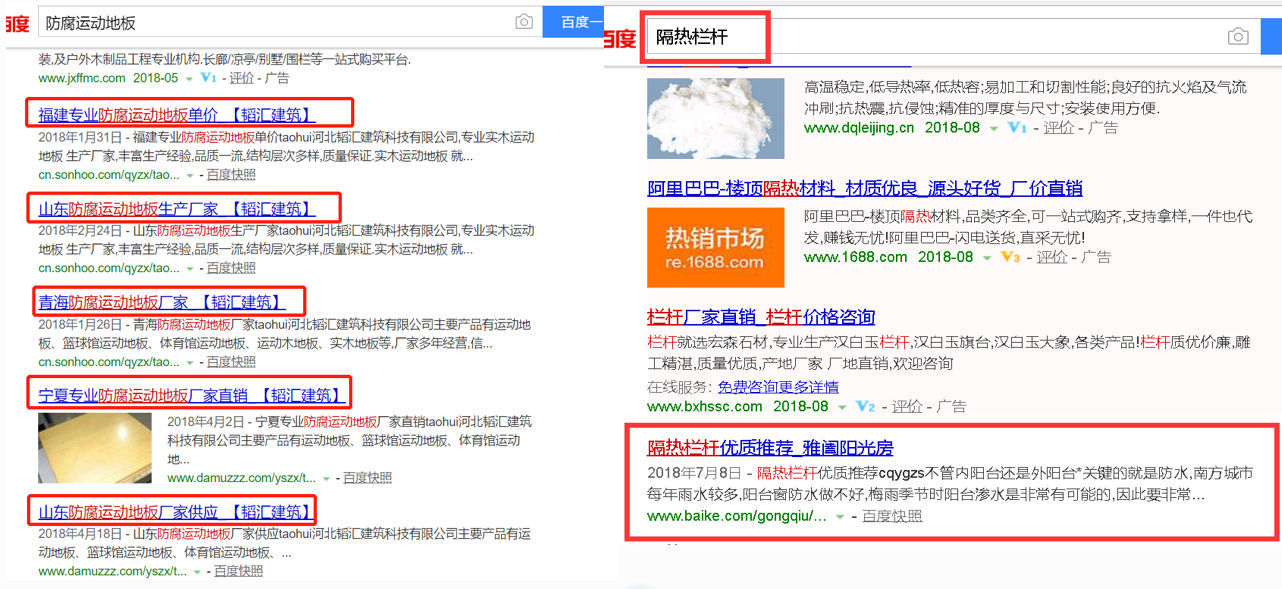
Task: Open the 宁夏专业防腐运动地板厂家直销 result
Action: coord(192,394)
